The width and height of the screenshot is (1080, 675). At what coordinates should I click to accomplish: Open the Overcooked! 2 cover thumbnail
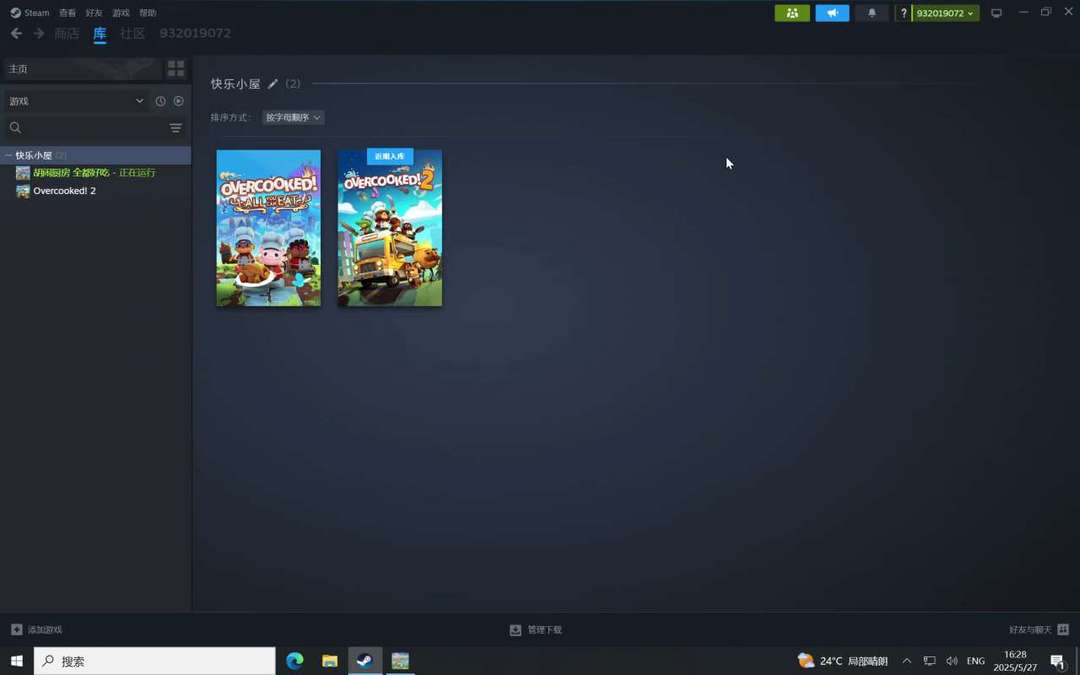click(390, 228)
